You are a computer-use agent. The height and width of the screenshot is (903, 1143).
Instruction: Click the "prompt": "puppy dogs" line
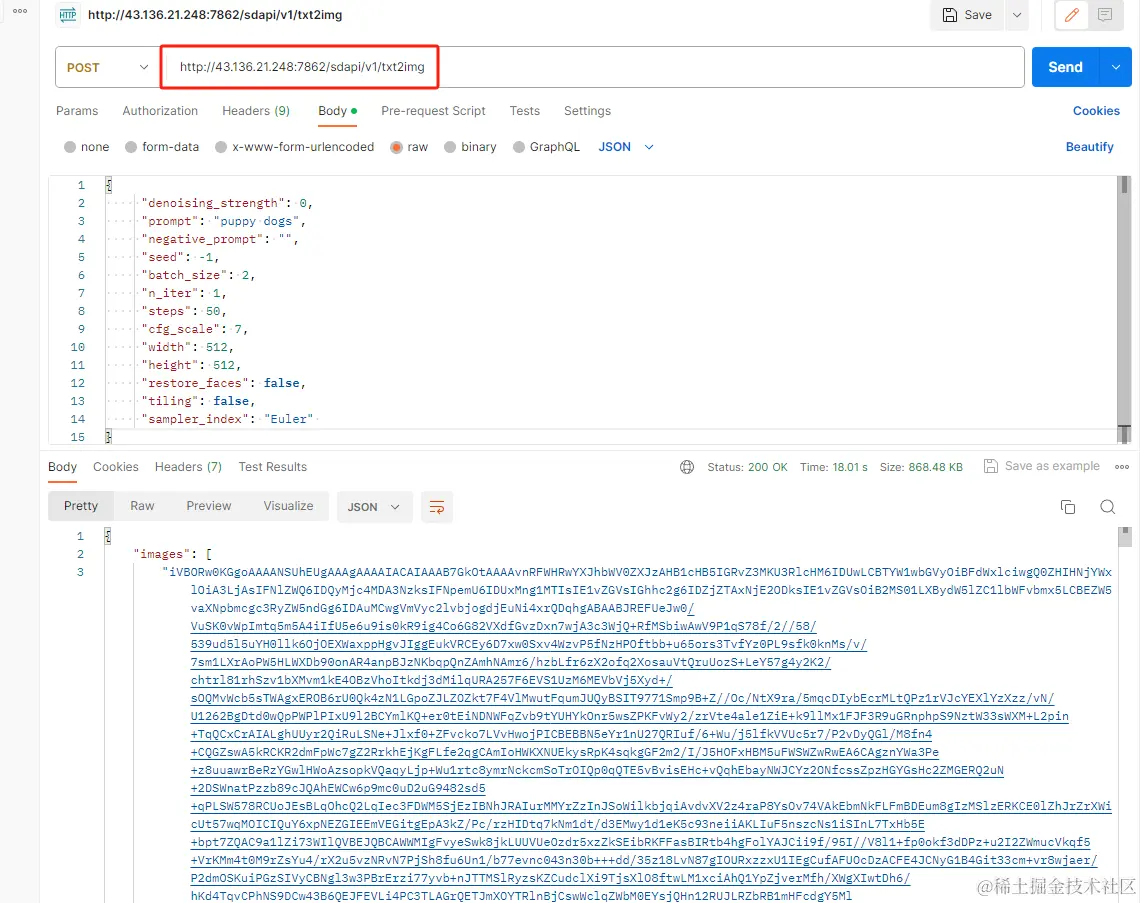coord(224,221)
